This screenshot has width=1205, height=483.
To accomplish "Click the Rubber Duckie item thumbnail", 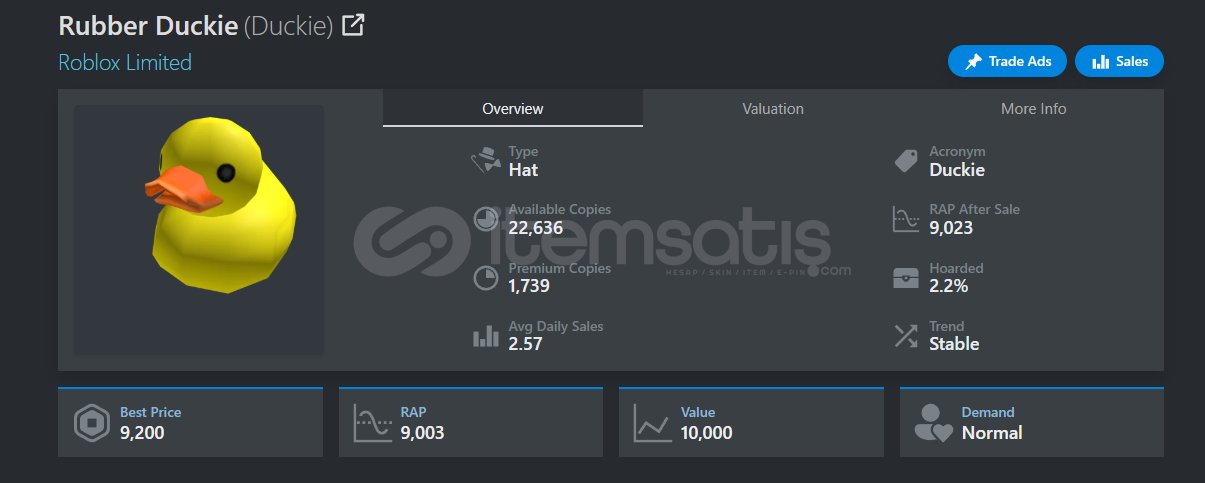I will [199, 230].
